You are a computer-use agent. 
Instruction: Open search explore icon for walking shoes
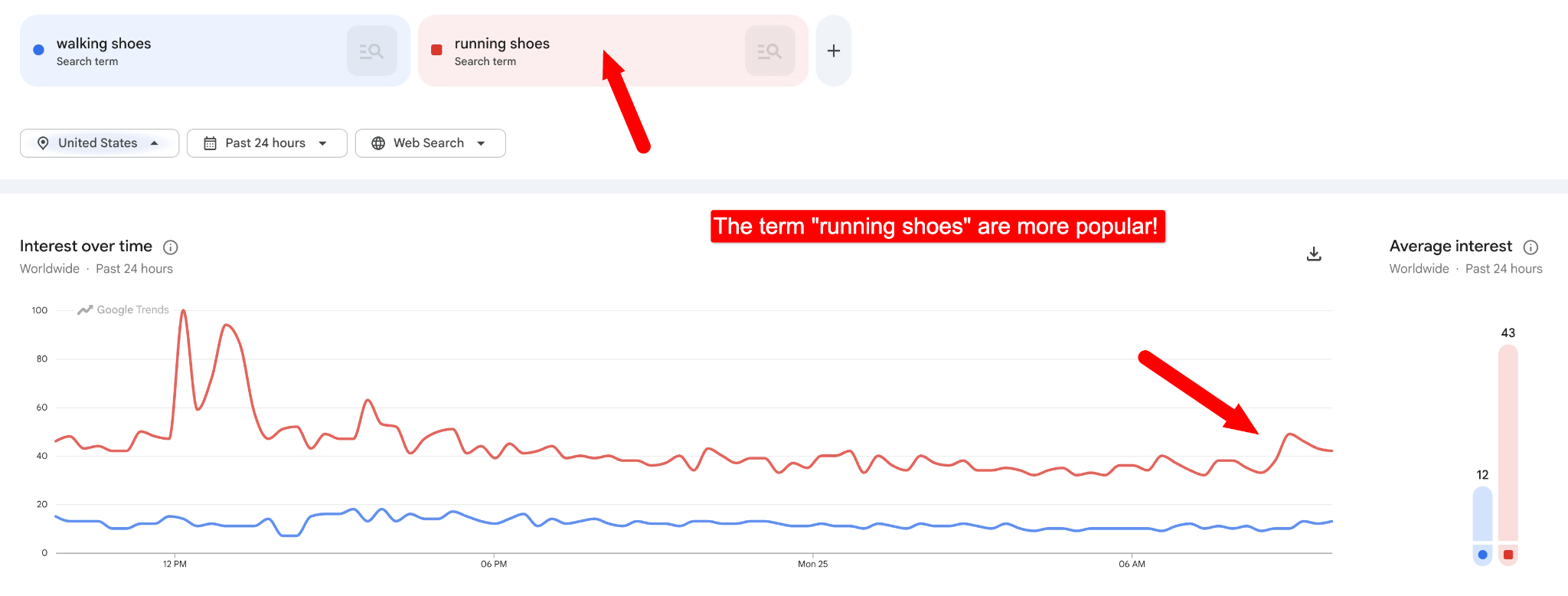click(x=371, y=51)
